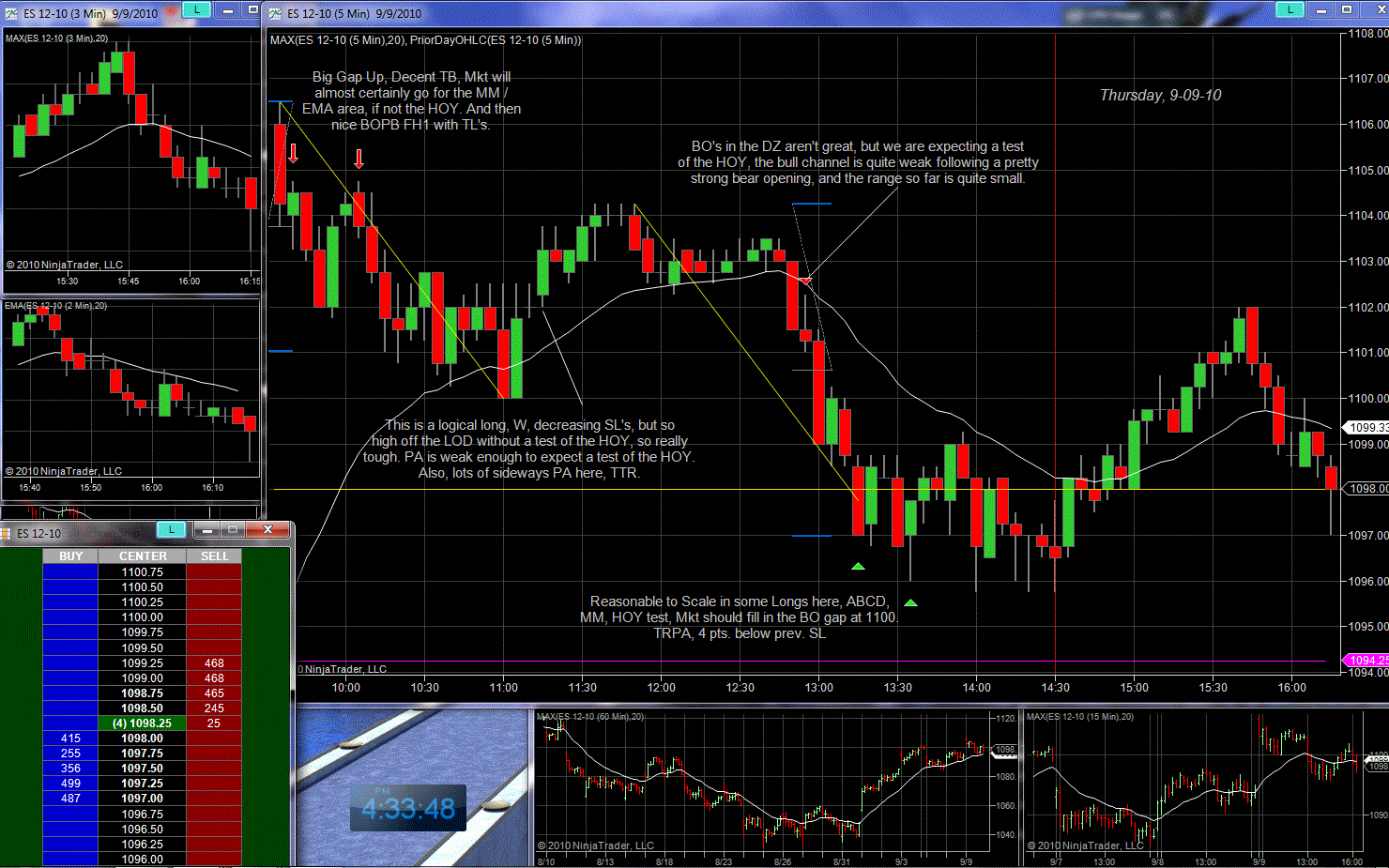1389x868 pixels.
Task: Close the ES 12-10 DOM window
Action: click(x=267, y=530)
